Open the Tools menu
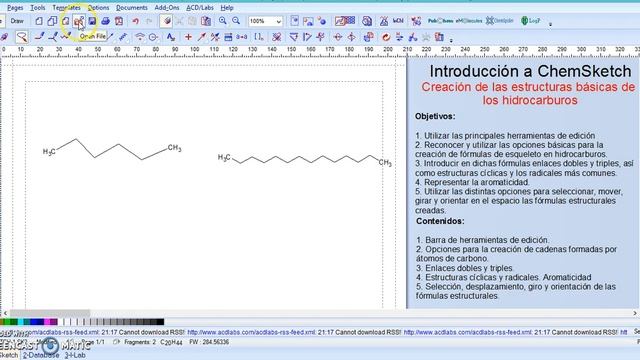 [38, 8]
